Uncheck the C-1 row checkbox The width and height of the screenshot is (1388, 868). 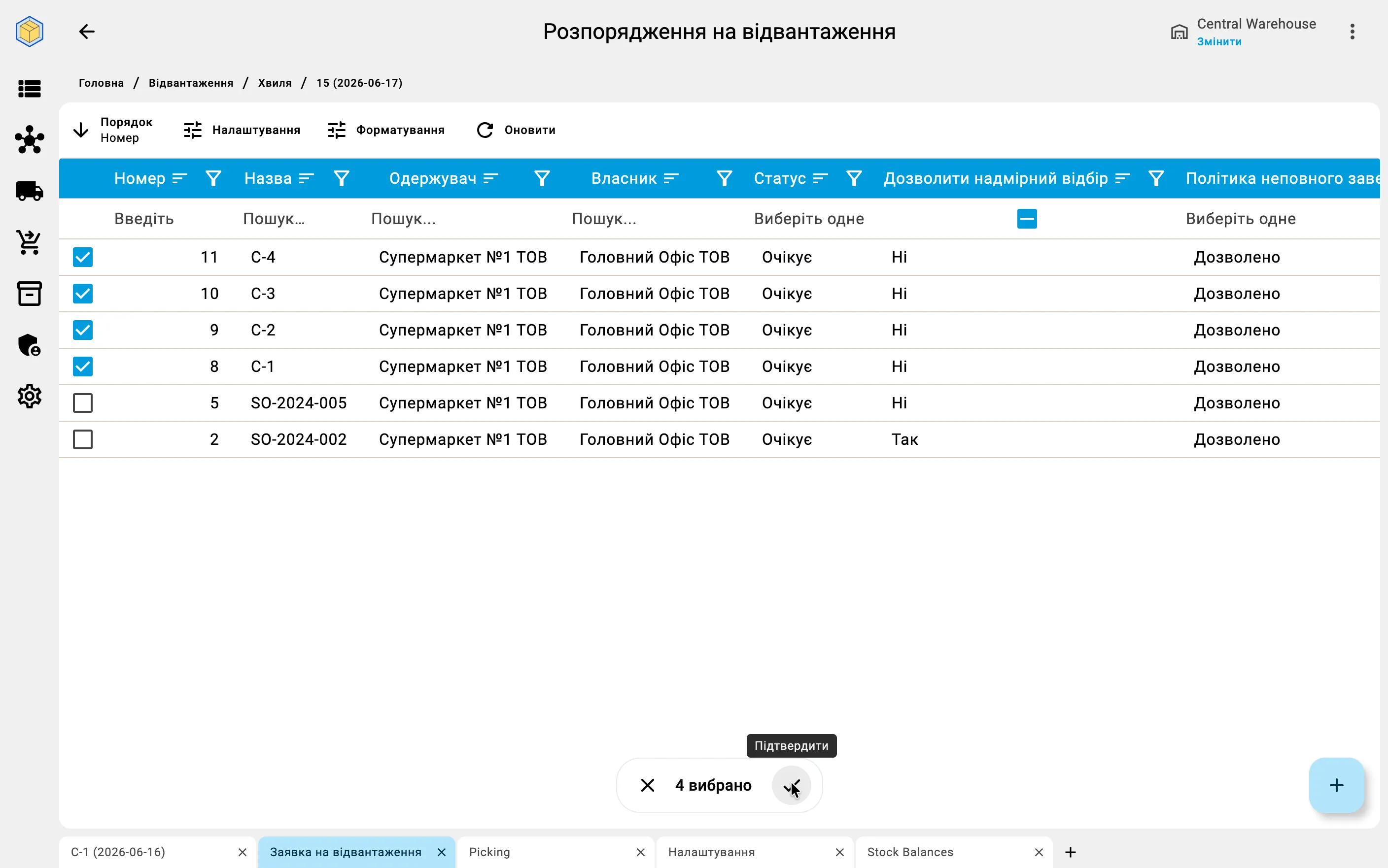pos(83,366)
